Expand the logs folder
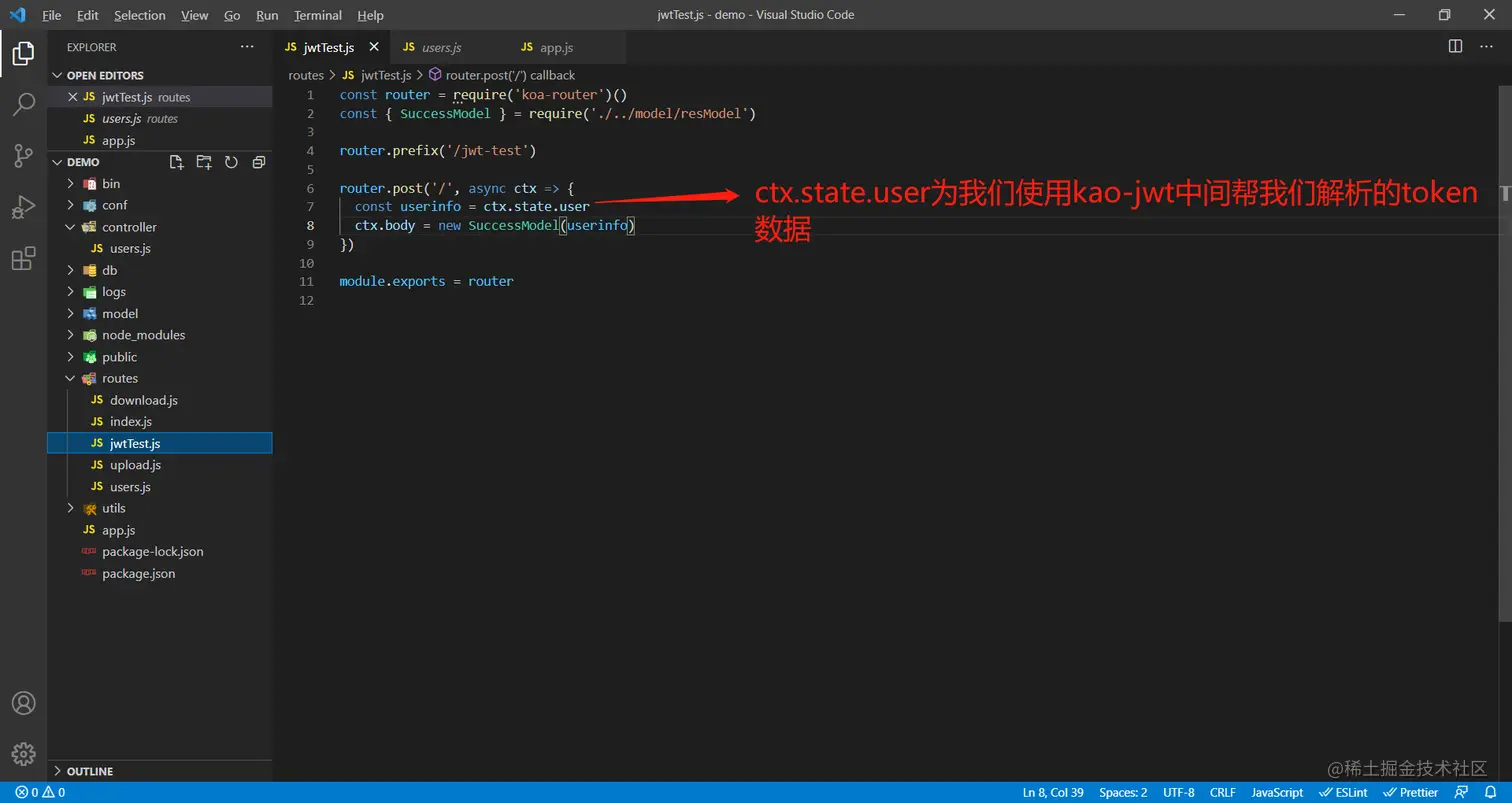Image resolution: width=1512 pixels, height=803 pixels. click(160, 292)
